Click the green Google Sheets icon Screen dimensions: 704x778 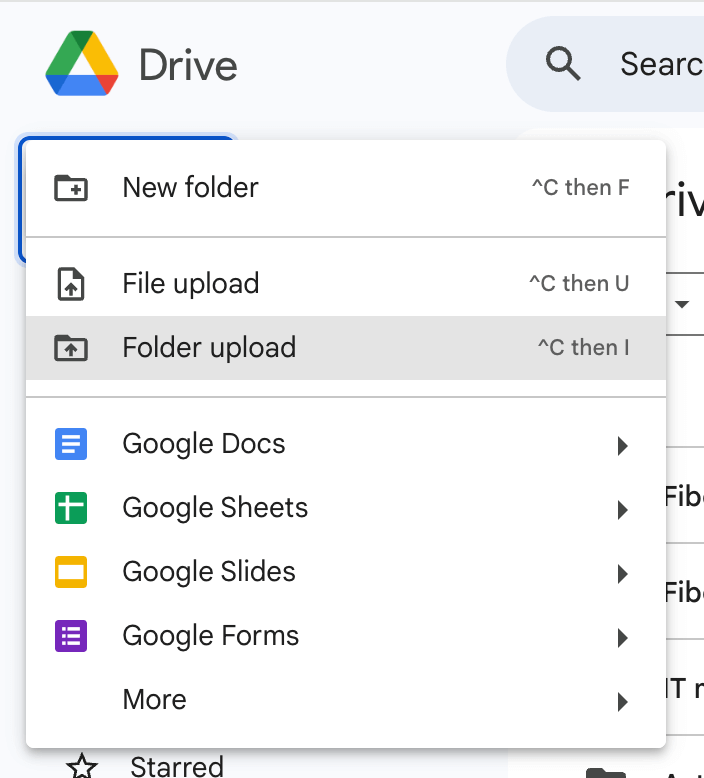(x=71, y=508)
